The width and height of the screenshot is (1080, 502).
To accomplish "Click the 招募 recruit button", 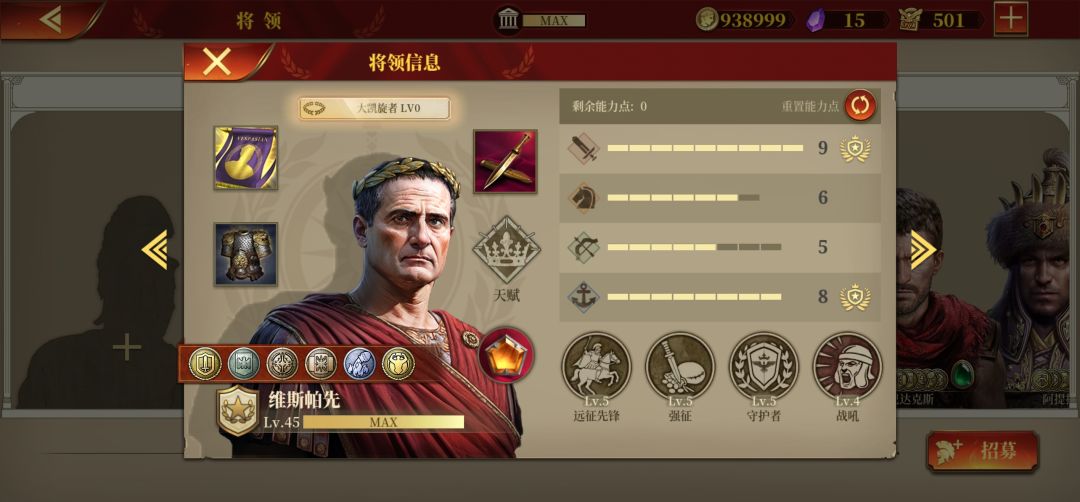I will [983, 451].
